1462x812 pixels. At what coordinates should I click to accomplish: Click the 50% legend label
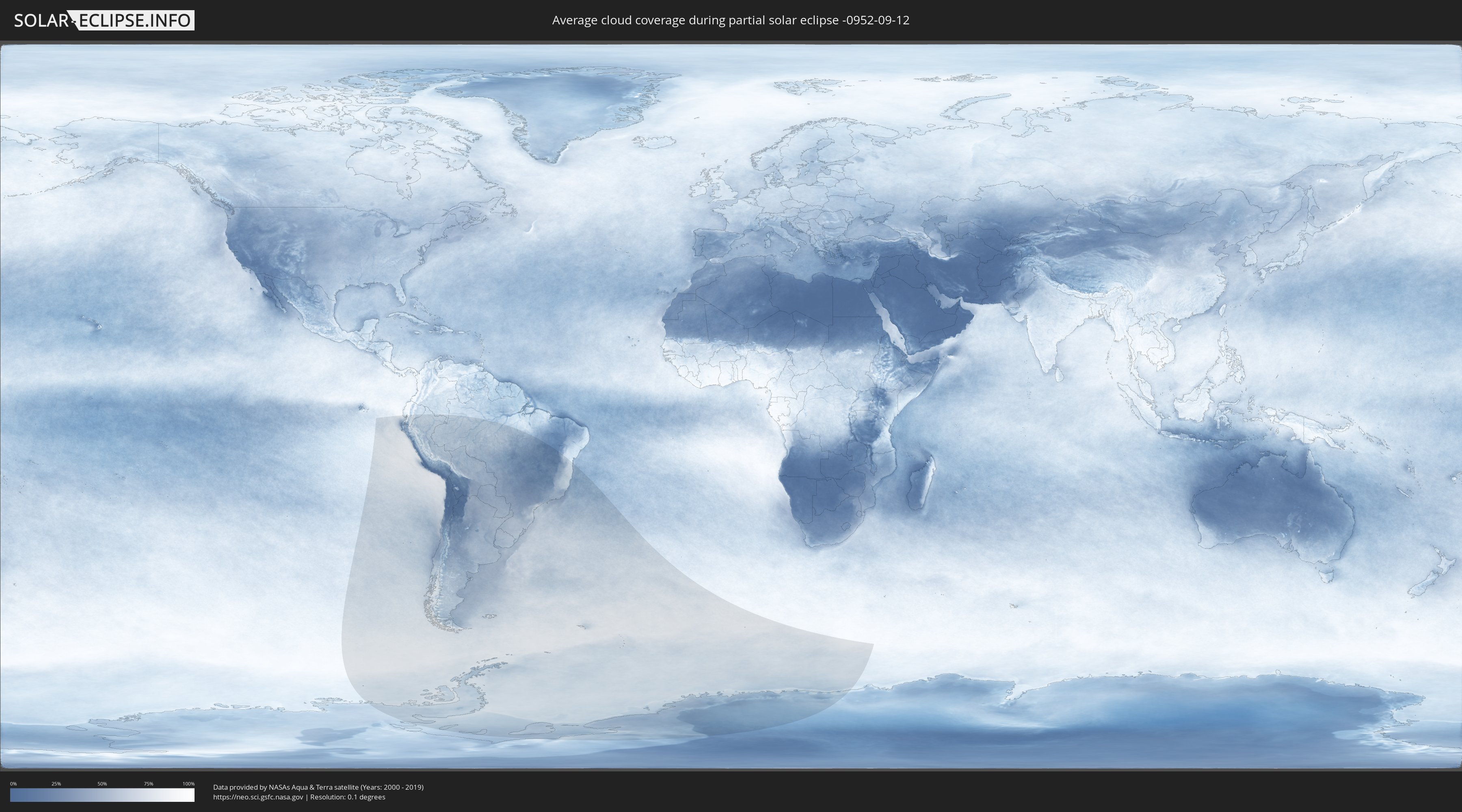click(102, 784)
